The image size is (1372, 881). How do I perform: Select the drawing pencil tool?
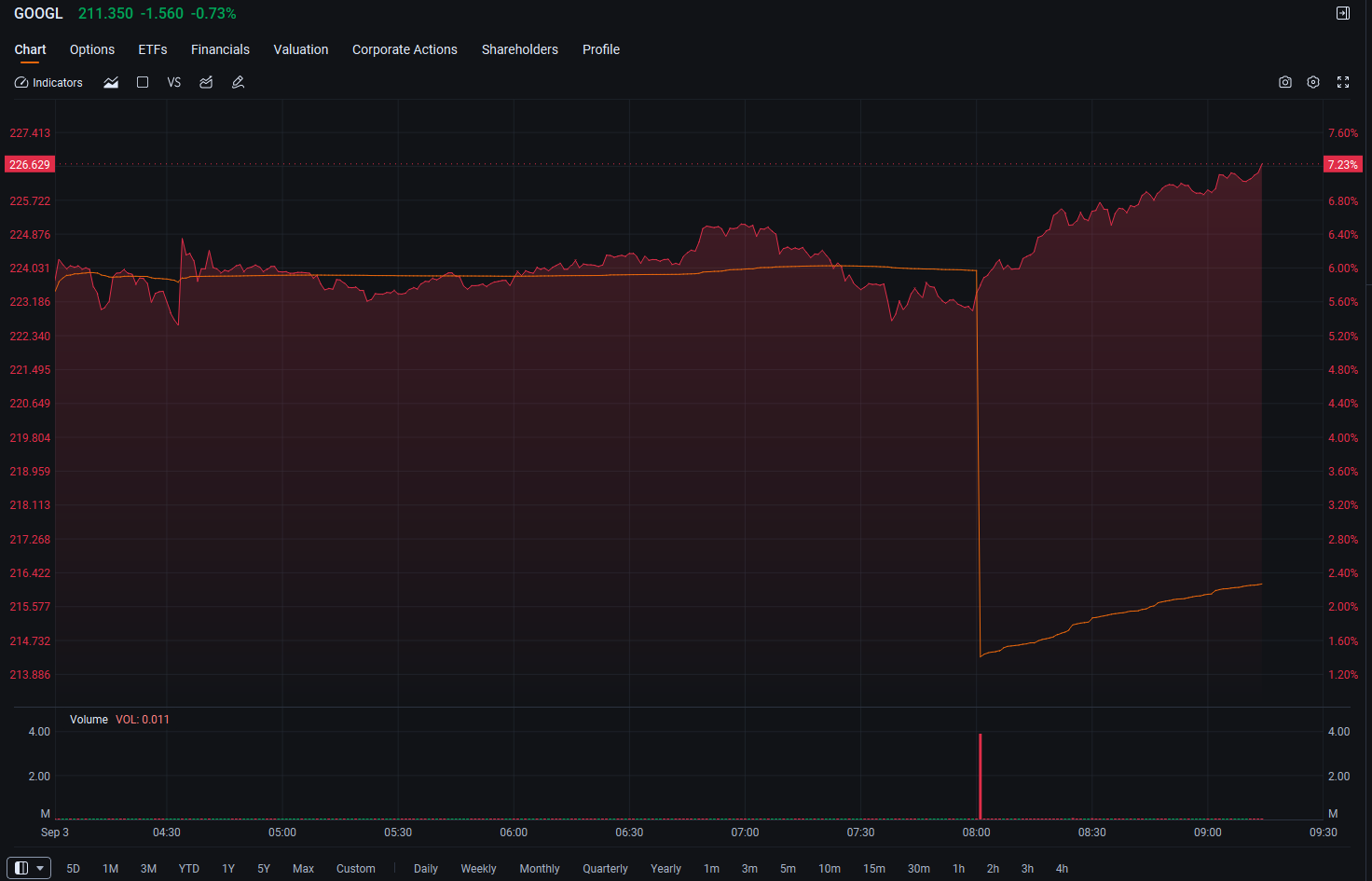click(238, 83)
